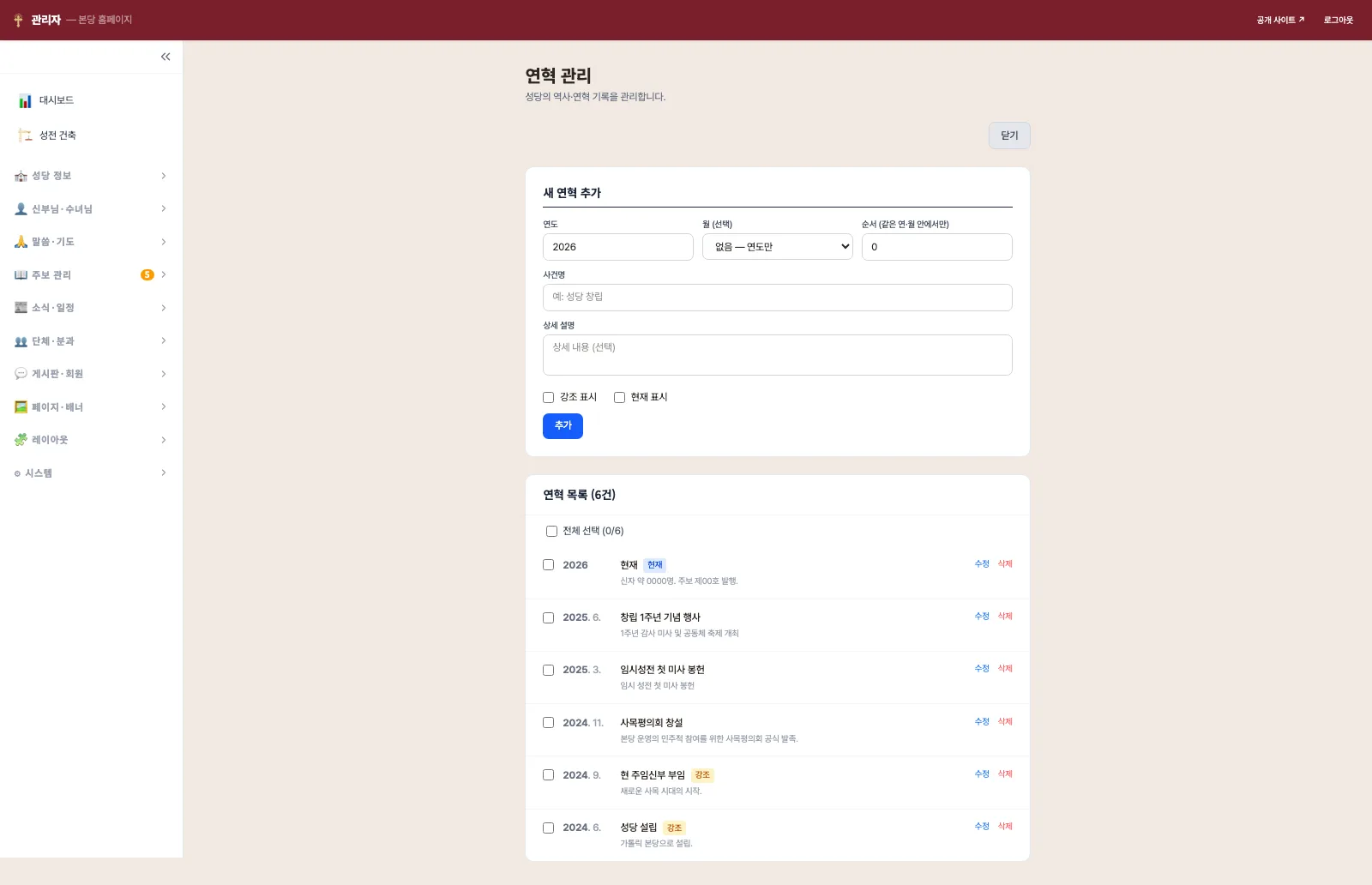Tick the 현재 표시 checkbox

[x=619, y=397]
